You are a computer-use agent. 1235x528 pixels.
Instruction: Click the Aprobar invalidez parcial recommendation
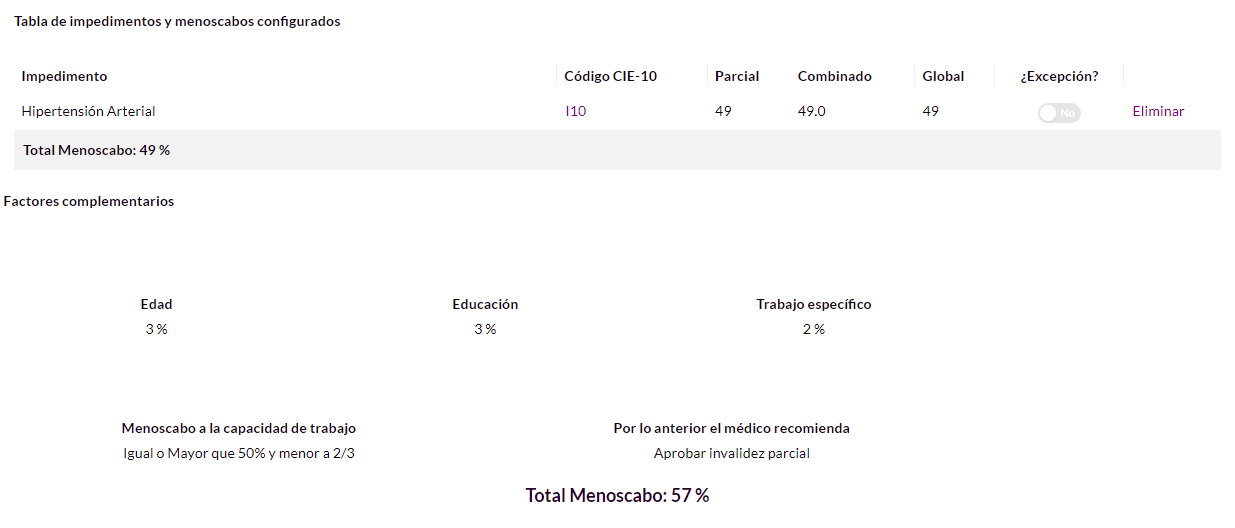tap(731, 453)
